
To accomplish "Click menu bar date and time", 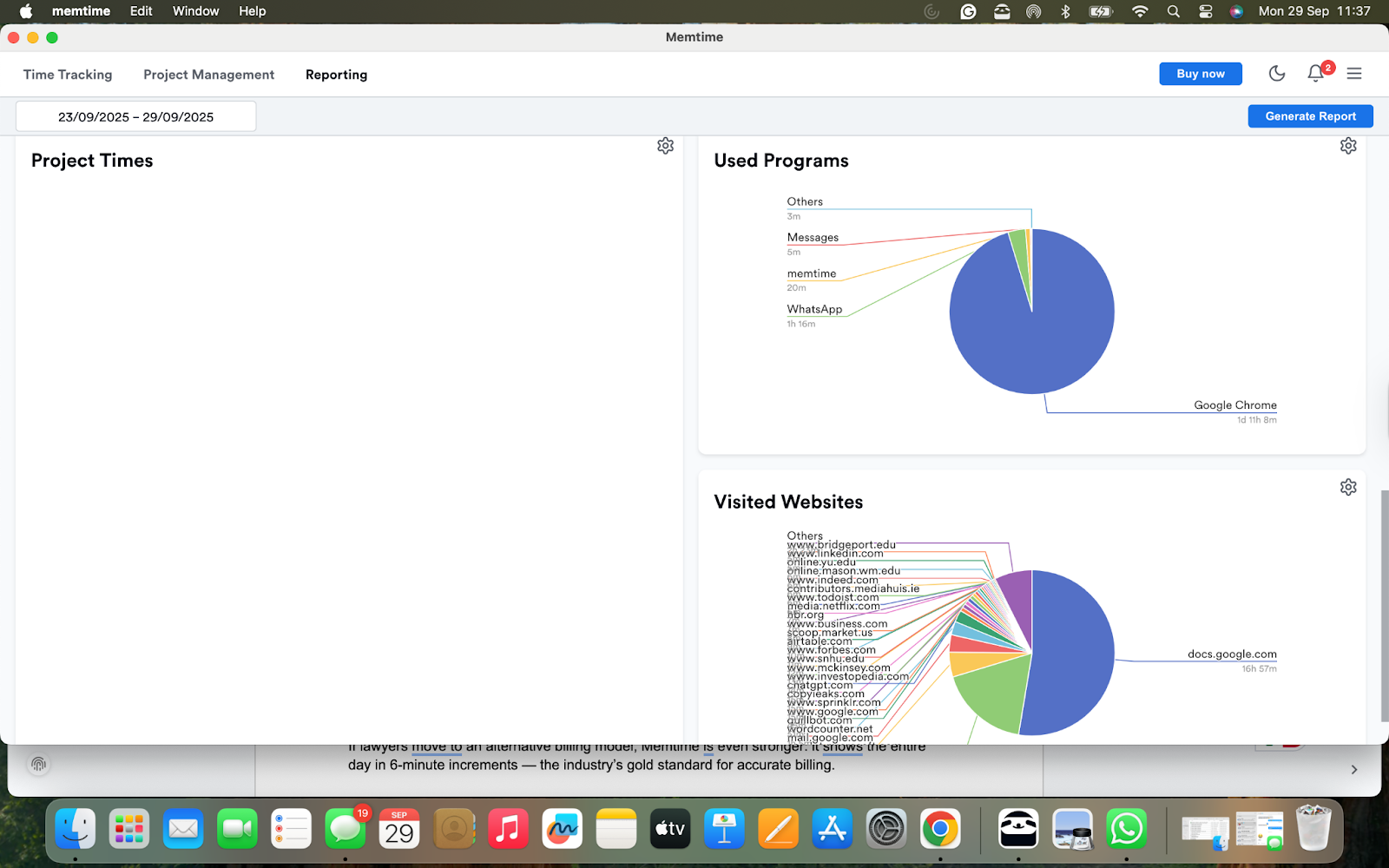I will (1314, 11).
